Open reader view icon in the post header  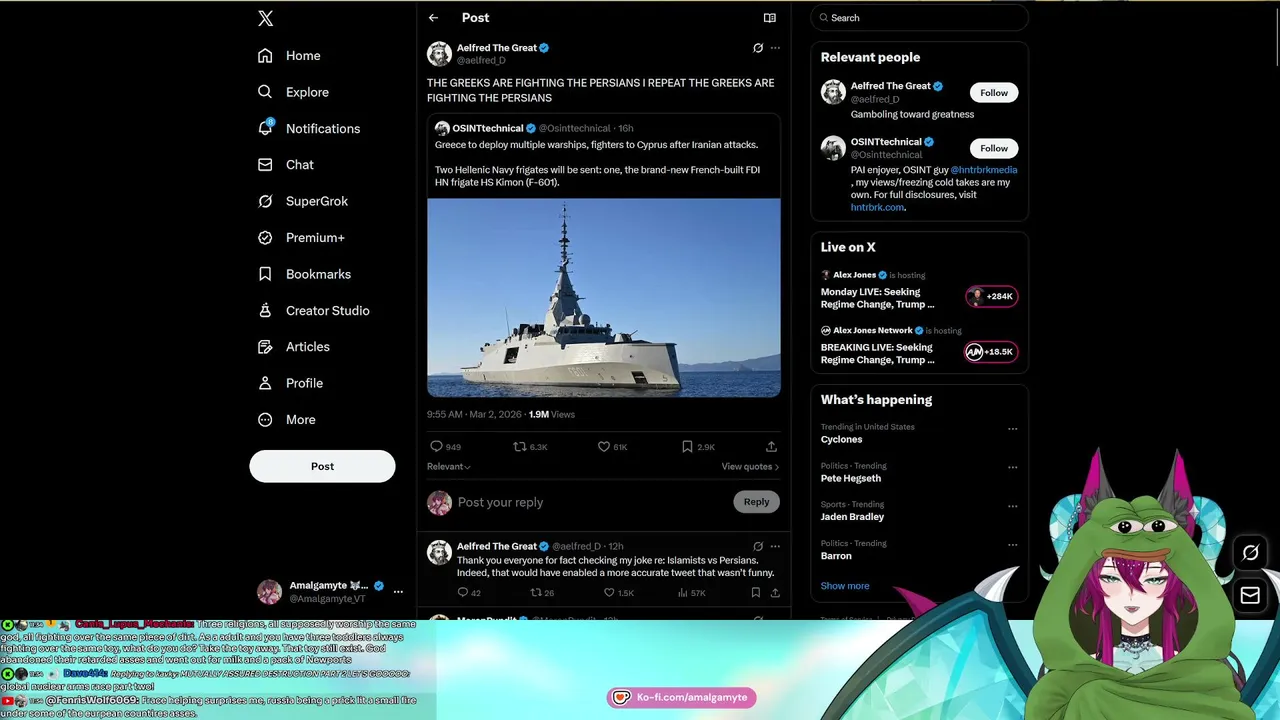point(770,18)
